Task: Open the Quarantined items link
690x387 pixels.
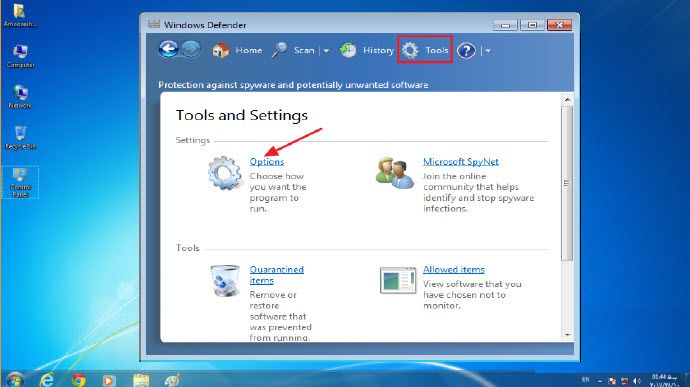Action: pyautogui.click(x=276, y=275)
